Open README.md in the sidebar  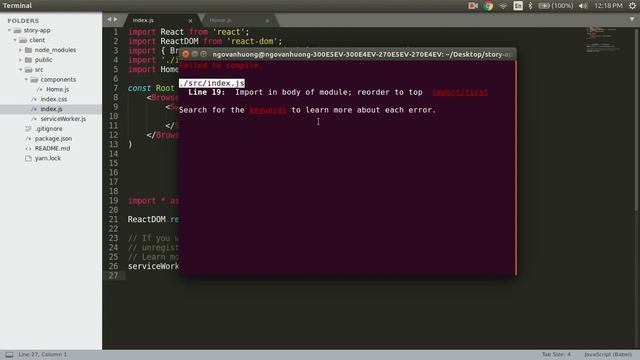click(x=52, y=148)
